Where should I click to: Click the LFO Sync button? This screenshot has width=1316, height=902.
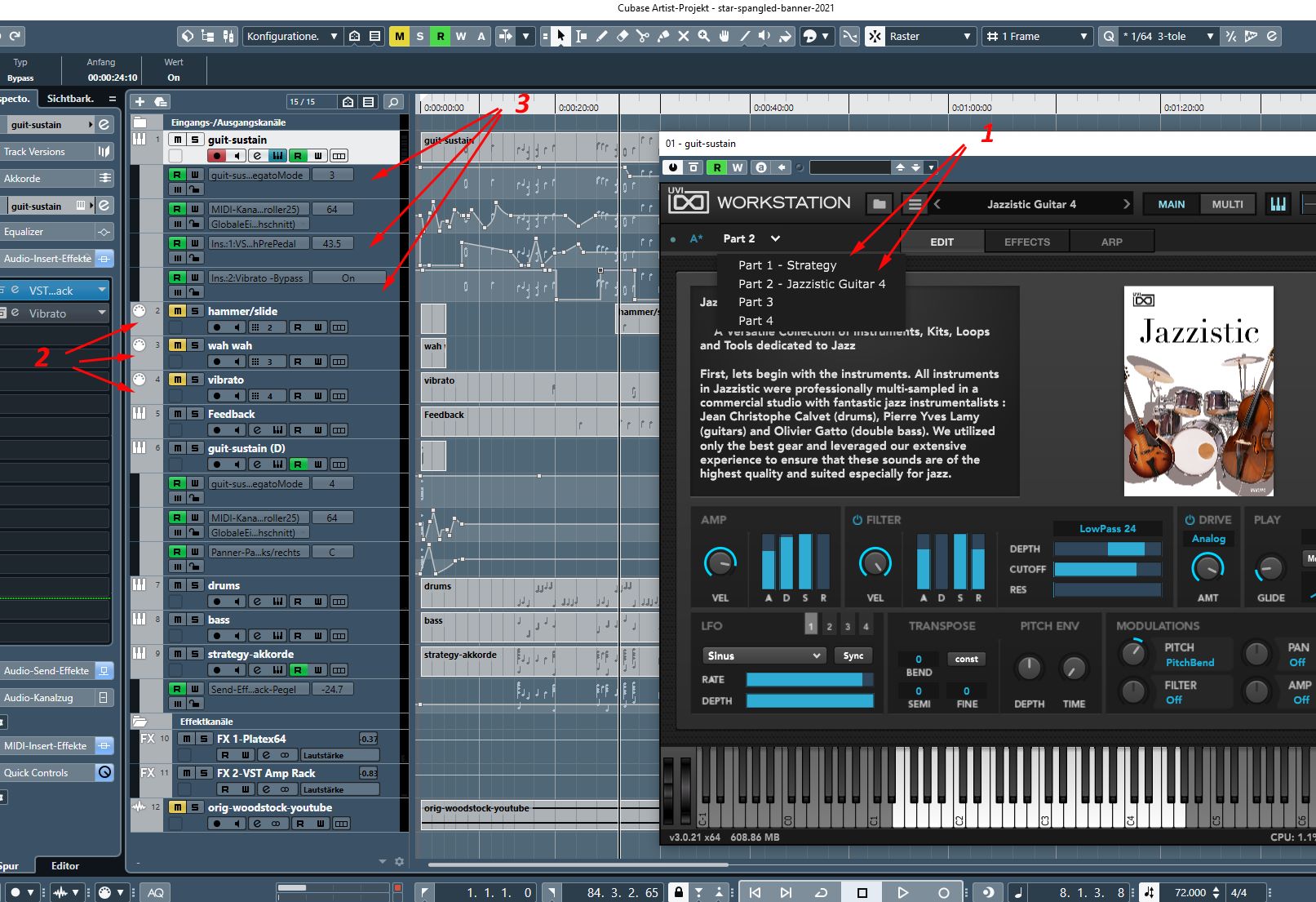(853, 655)
